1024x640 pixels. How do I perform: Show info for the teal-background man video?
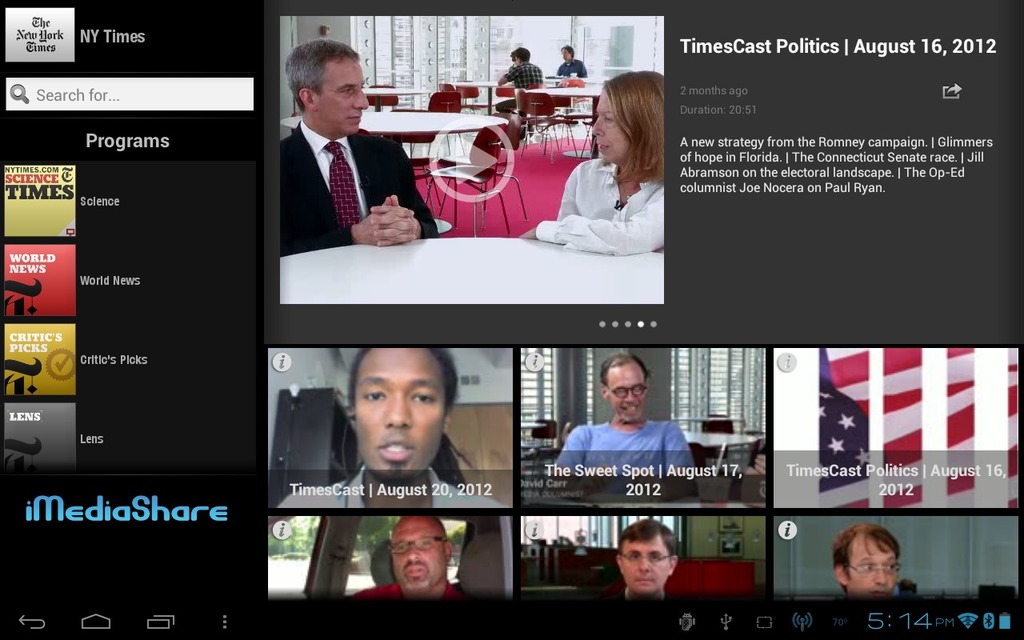coord(787,530)
